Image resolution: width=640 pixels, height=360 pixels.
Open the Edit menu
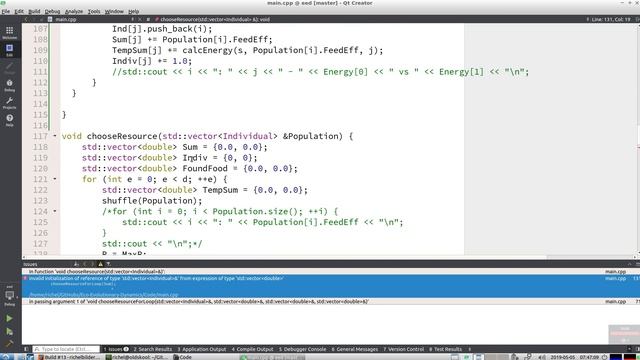point(19,11)
